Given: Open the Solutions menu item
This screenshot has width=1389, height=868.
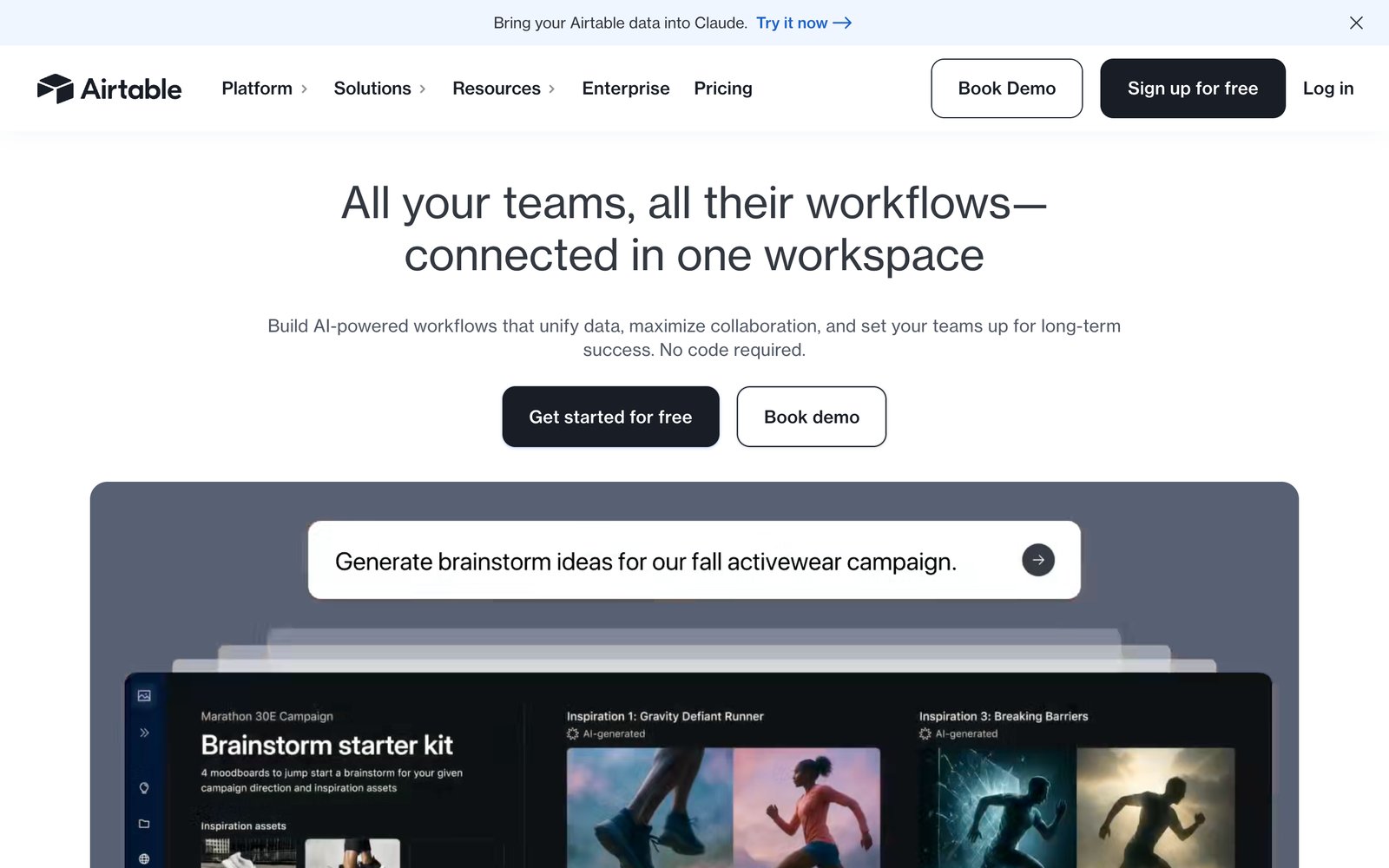Looking at the screenshot, I should pos(372,89).
